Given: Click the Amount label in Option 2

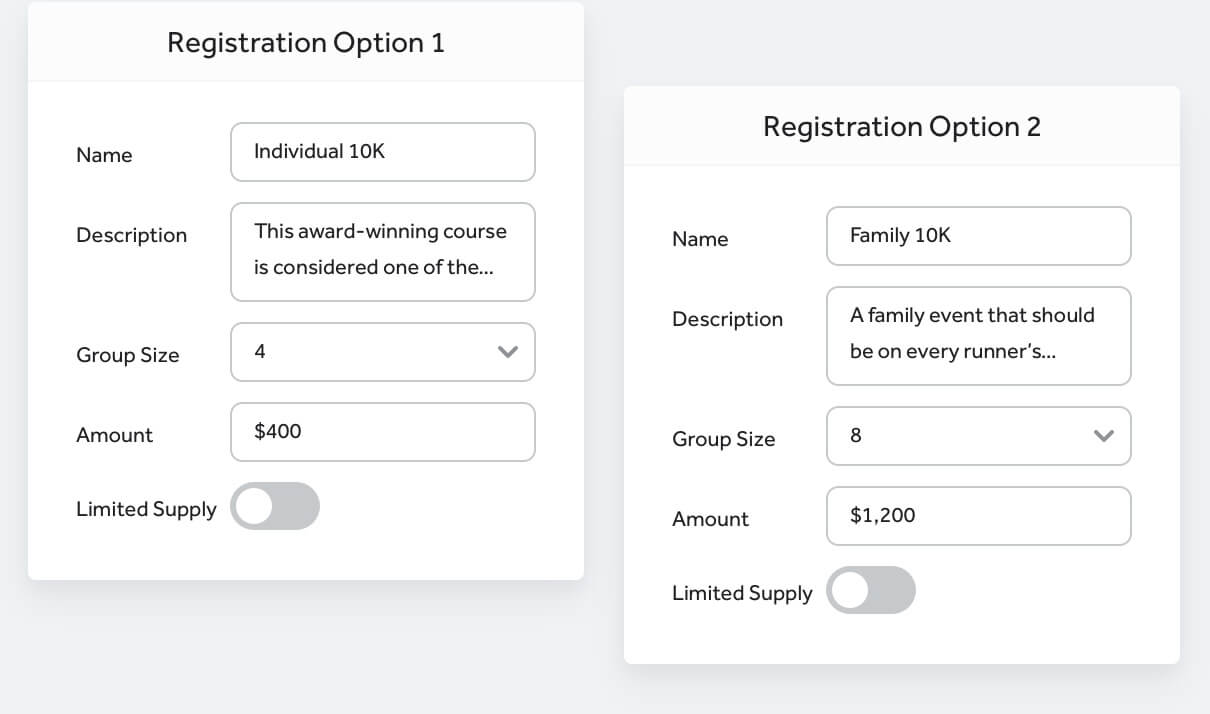Looking at the screenshot, I should point(710,519).
